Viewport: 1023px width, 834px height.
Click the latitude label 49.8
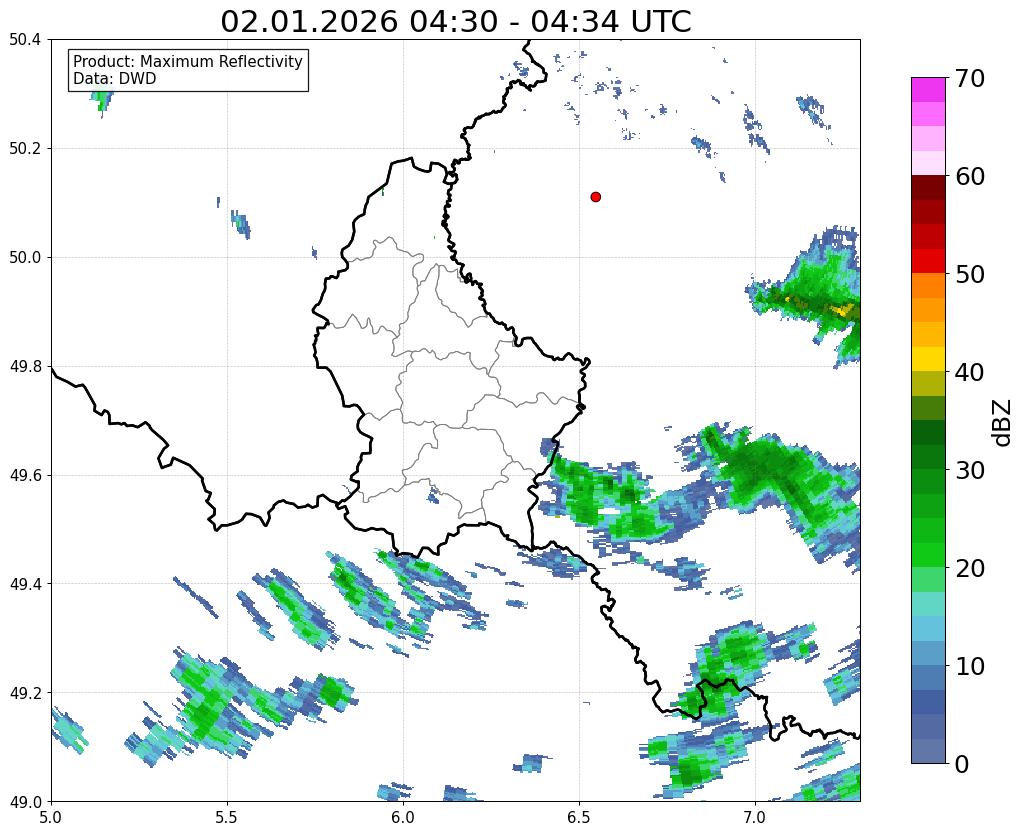pos(25,366)
